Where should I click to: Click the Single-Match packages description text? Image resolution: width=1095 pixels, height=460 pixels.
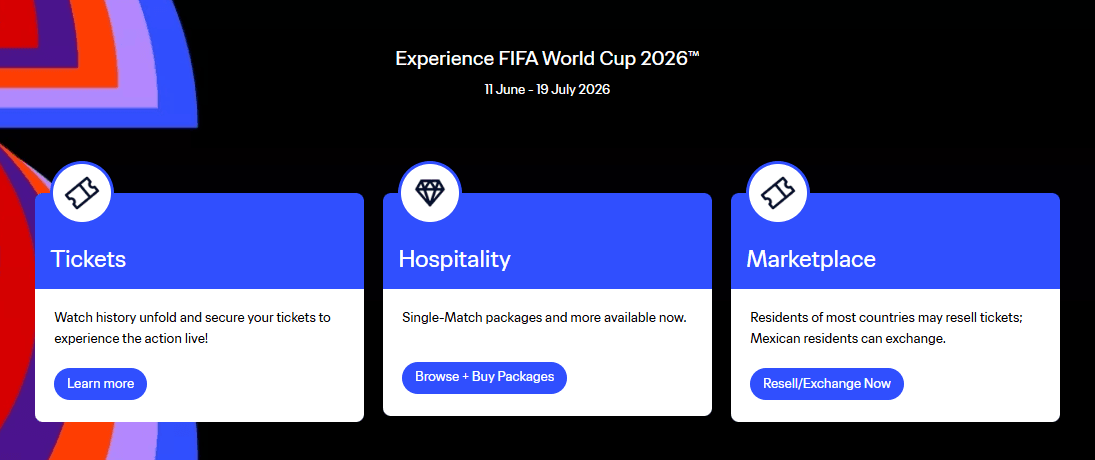(544, 318)
